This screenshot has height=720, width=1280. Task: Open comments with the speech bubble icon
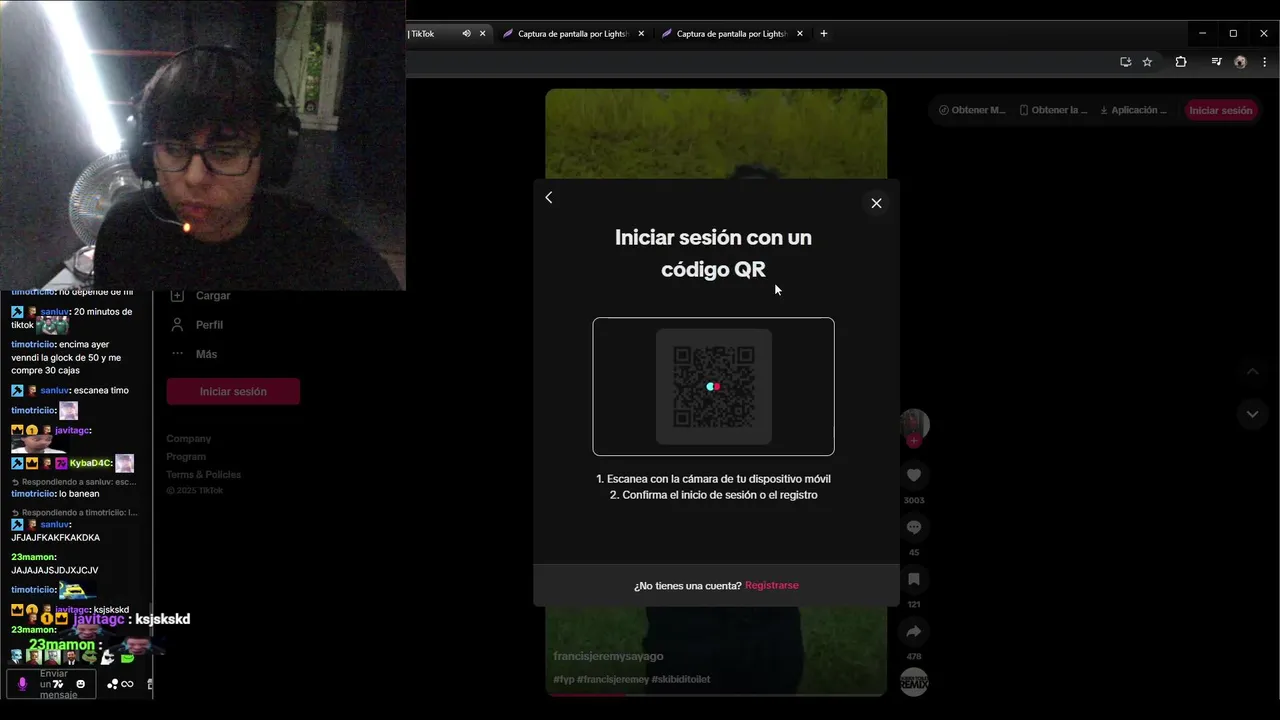click(x=914, y=527)
